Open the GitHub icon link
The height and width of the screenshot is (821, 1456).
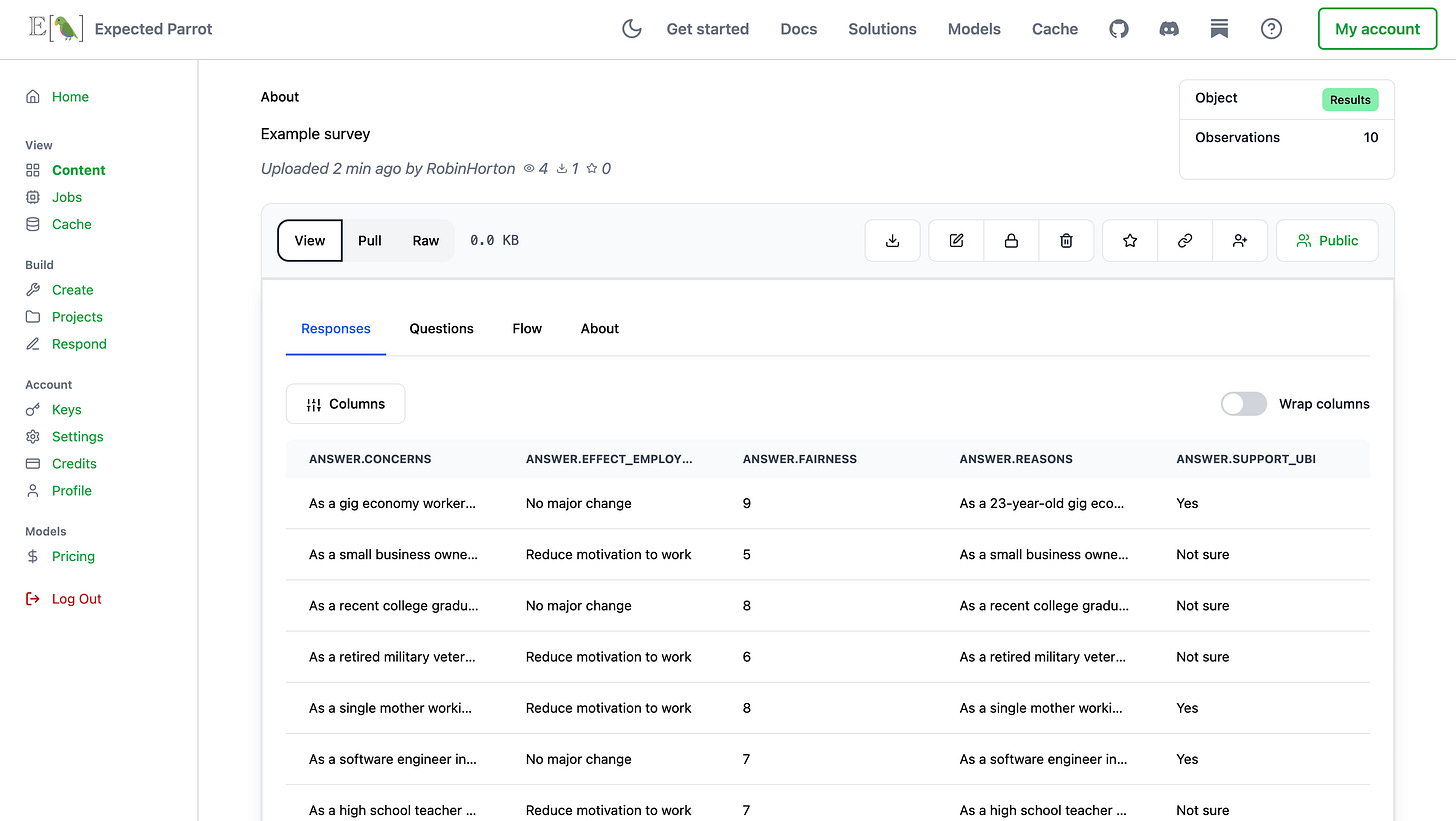coord(1119,29)
